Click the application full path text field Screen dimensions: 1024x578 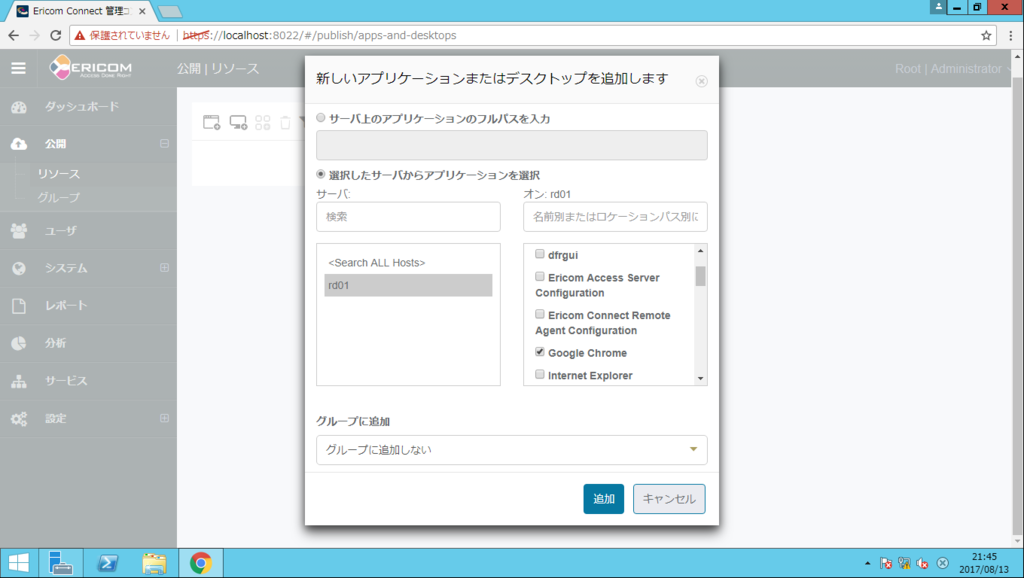511,145
